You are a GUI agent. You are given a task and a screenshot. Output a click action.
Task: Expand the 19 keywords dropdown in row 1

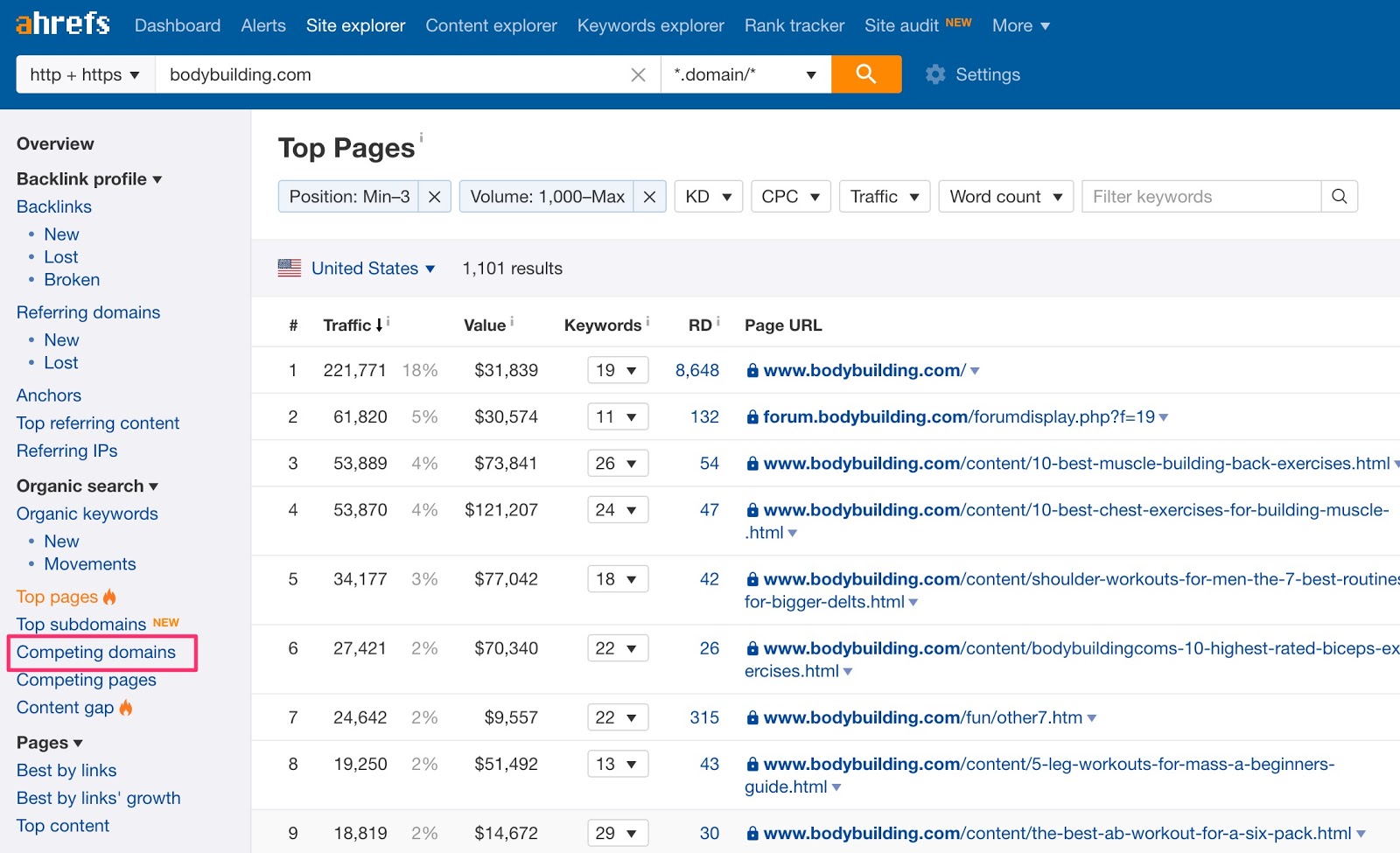click(x=618, y=370)
